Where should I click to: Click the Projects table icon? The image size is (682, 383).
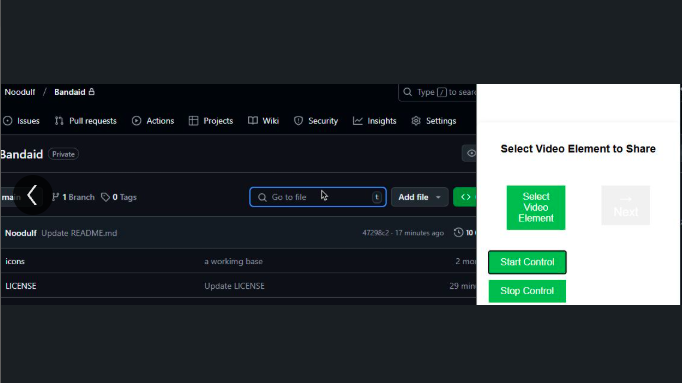pyautogui.click(x=194, y=121)
